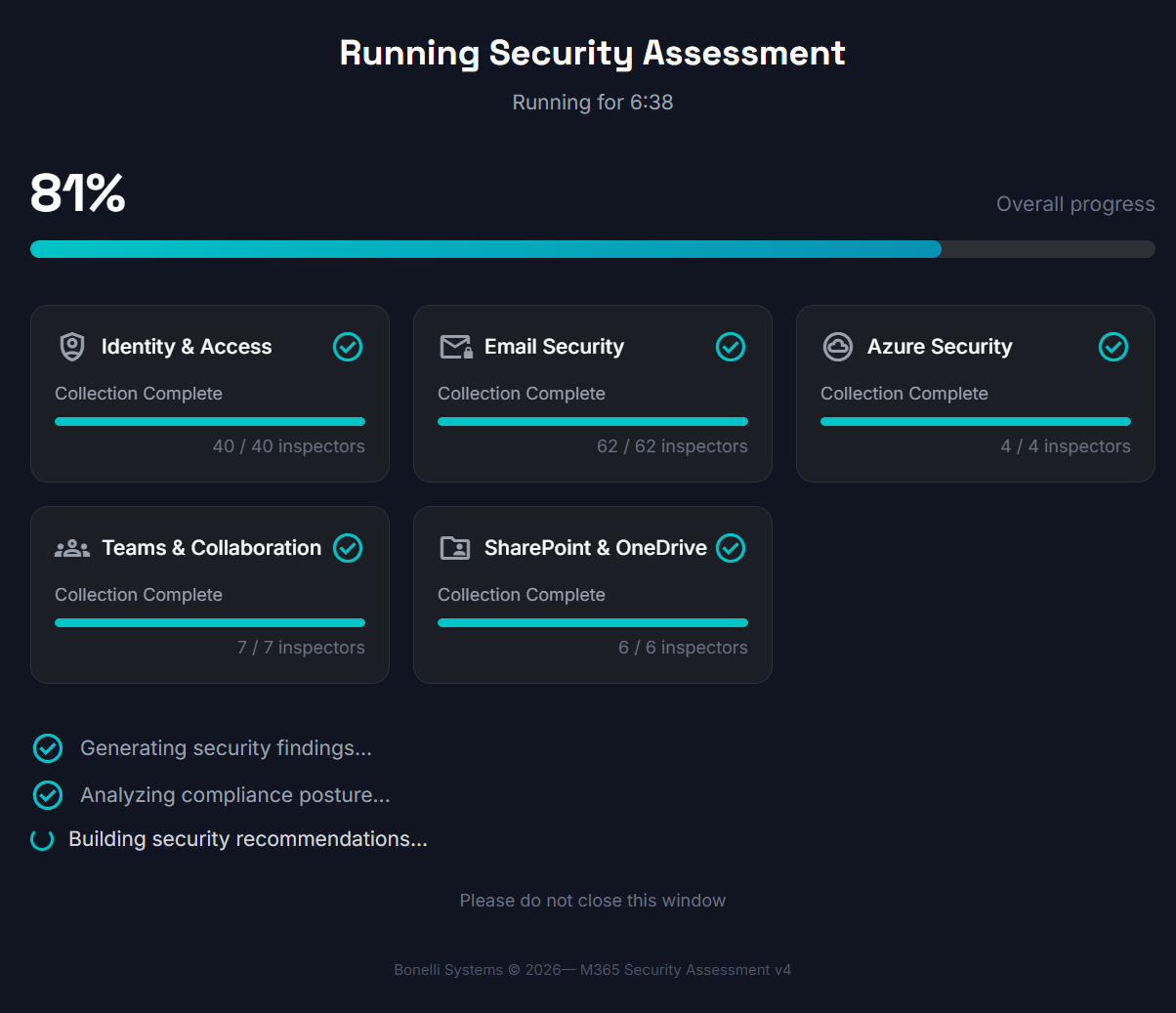Click the Identity & Access shield icon
This screenshot has width=1176, height=1013.
coord(71,347)
